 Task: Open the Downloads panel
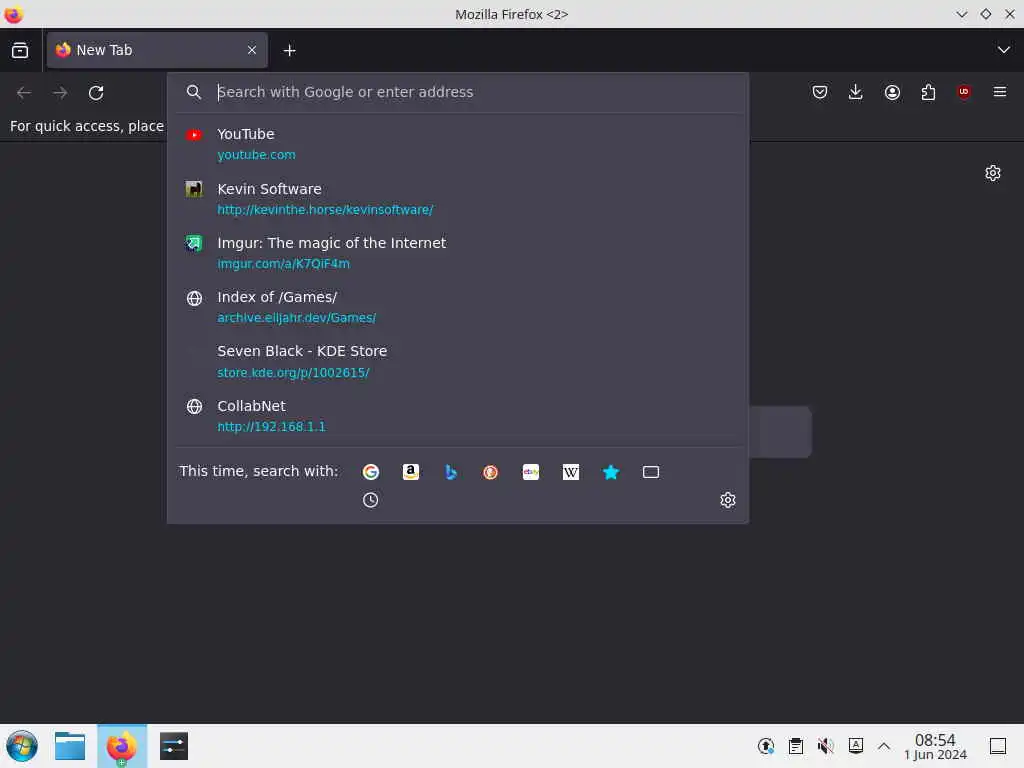856,92
